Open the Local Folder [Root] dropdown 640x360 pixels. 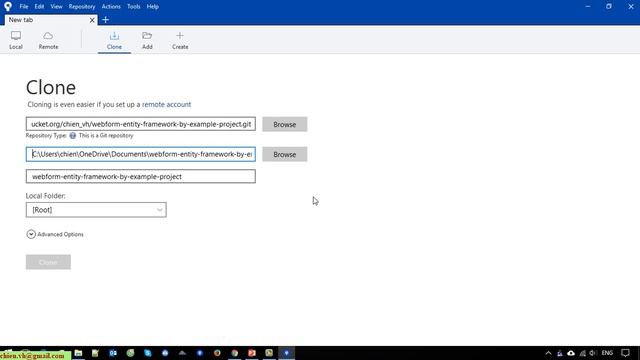coord(96,210)
